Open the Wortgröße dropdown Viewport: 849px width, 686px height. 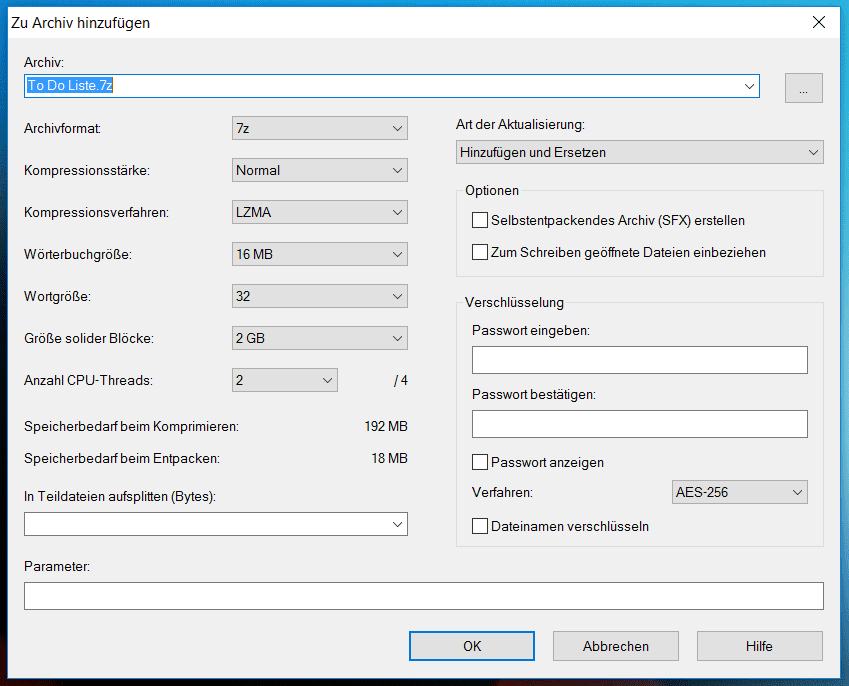click(319, 296)
